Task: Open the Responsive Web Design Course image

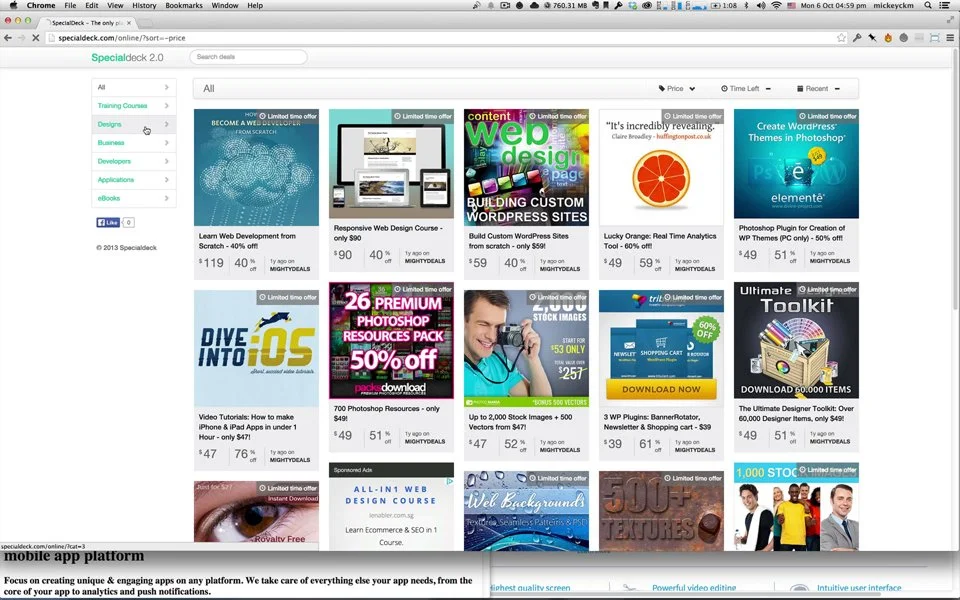Action: coord(391,163)
